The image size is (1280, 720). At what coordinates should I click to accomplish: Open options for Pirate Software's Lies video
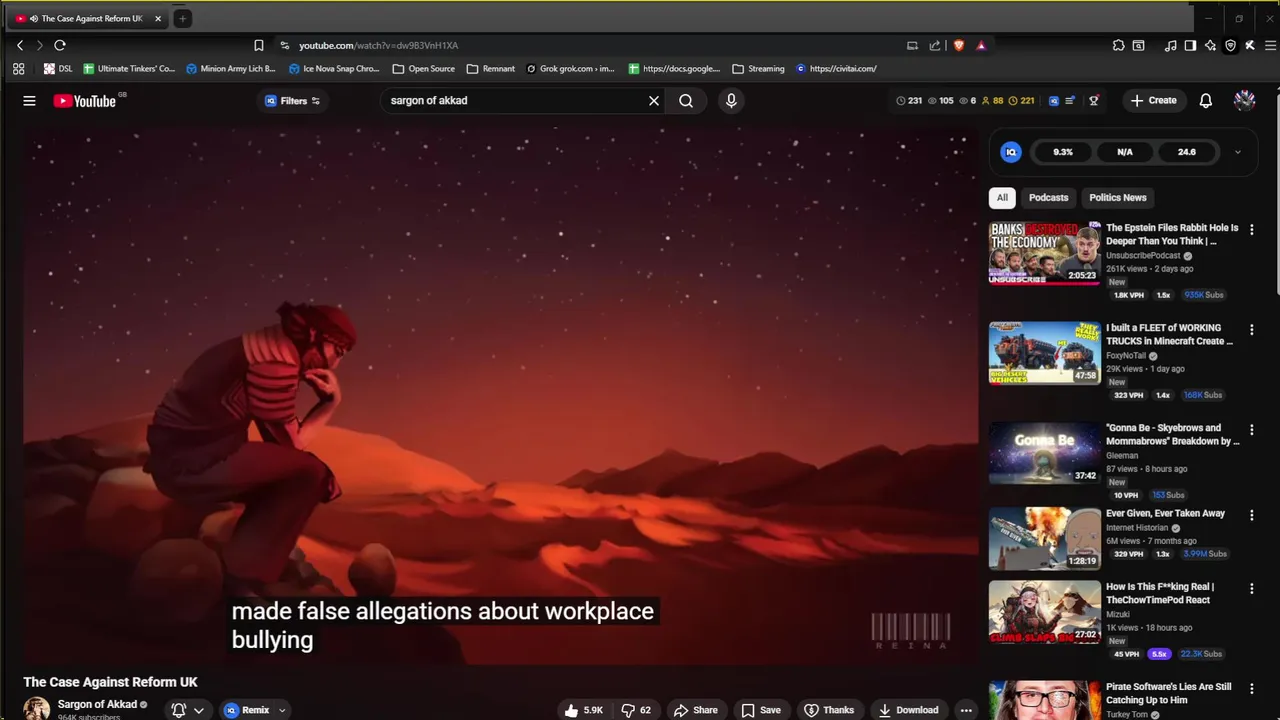pyautogui.click(x=1251, y=688)
